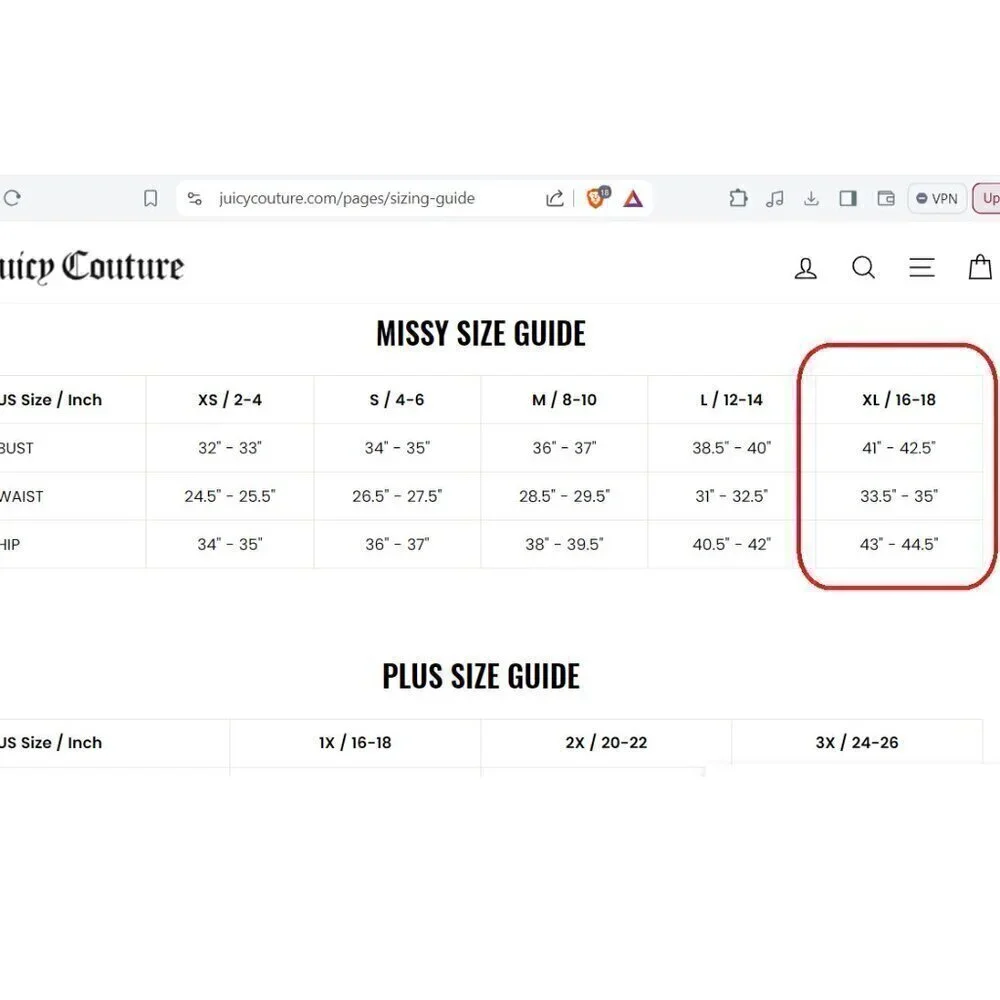Open the music playlist icon

(x=774, y=199)
